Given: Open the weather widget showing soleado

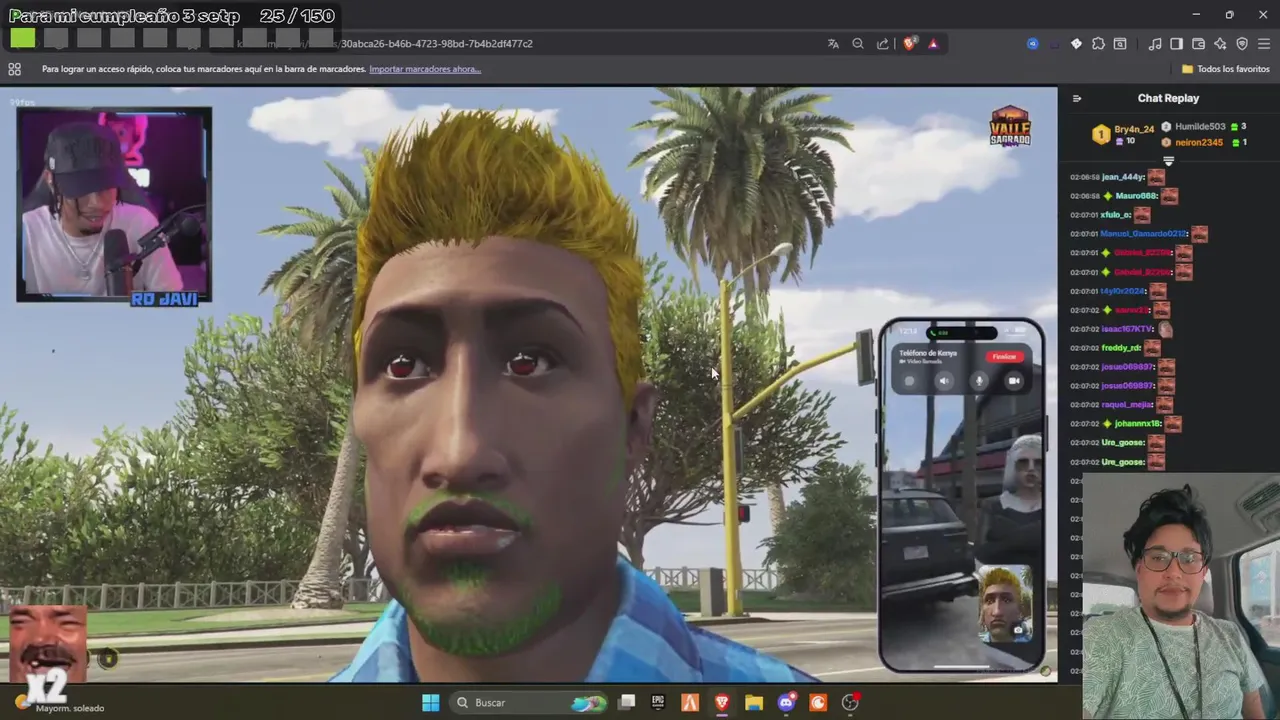Looking at the screenshot, I should [60, 704].
